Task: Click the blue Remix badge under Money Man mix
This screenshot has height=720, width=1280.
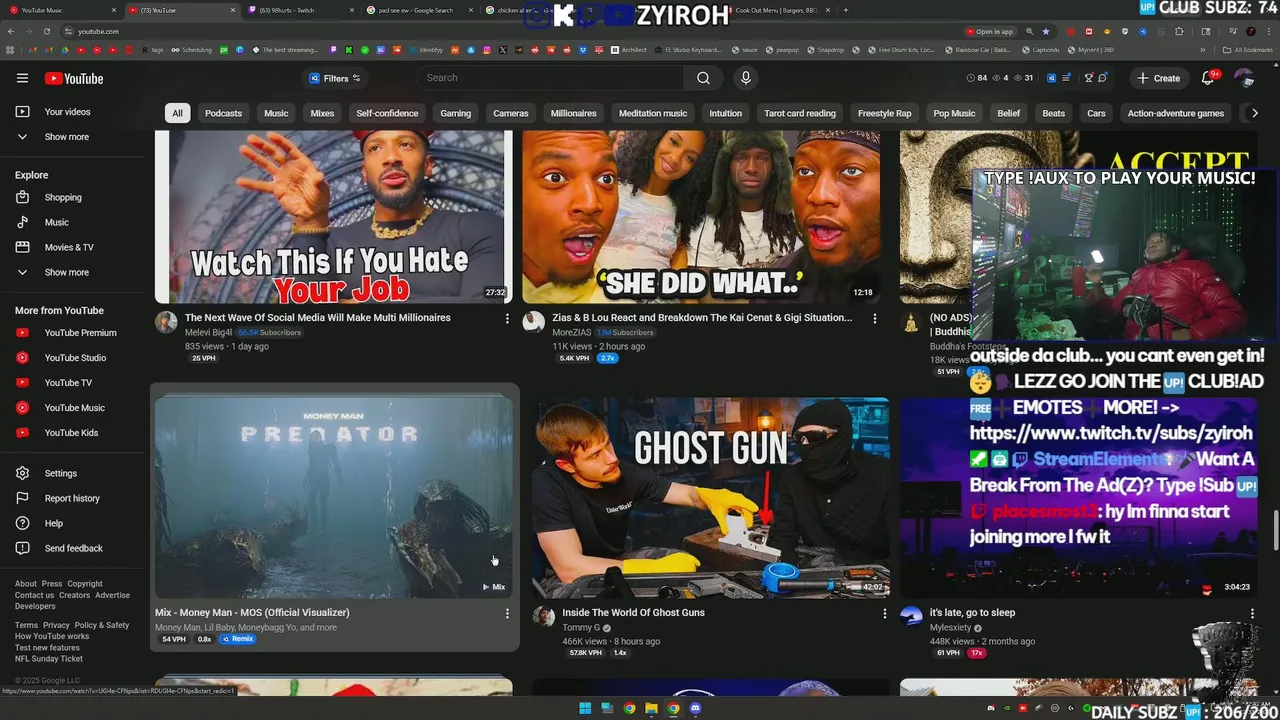Action: tap(238, 639)
